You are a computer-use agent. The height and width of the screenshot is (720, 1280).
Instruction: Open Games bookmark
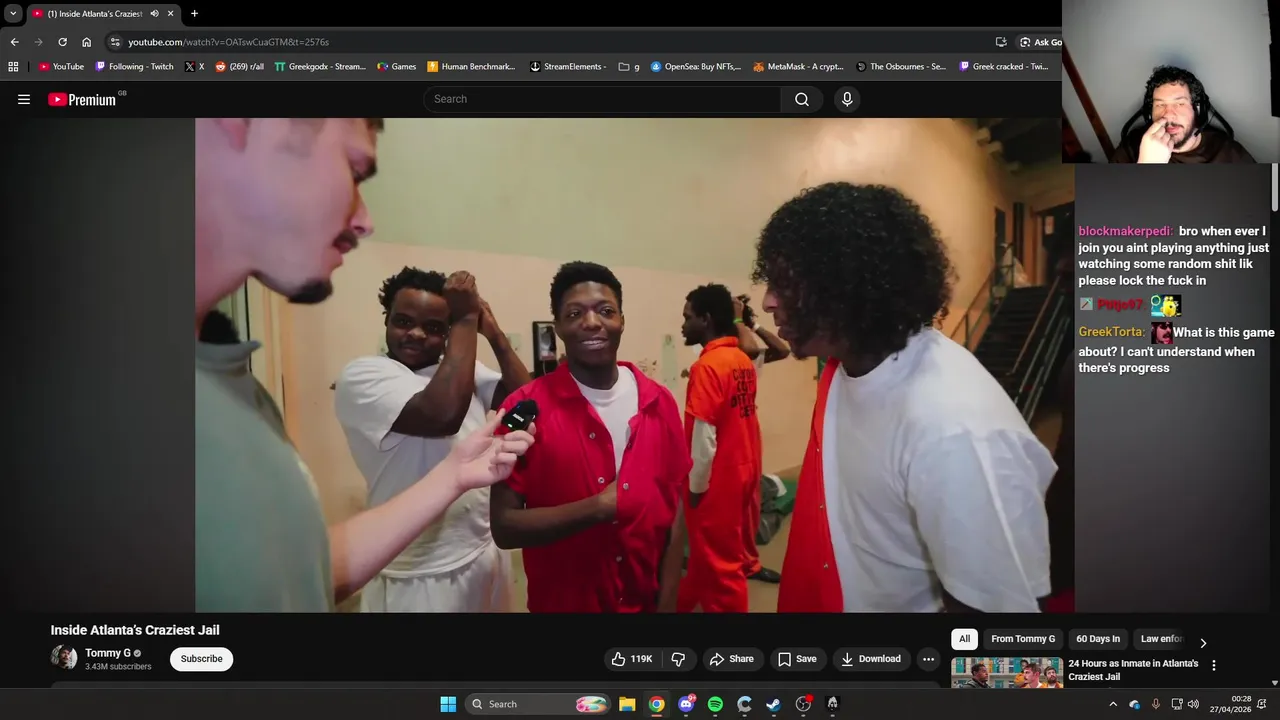396,67
